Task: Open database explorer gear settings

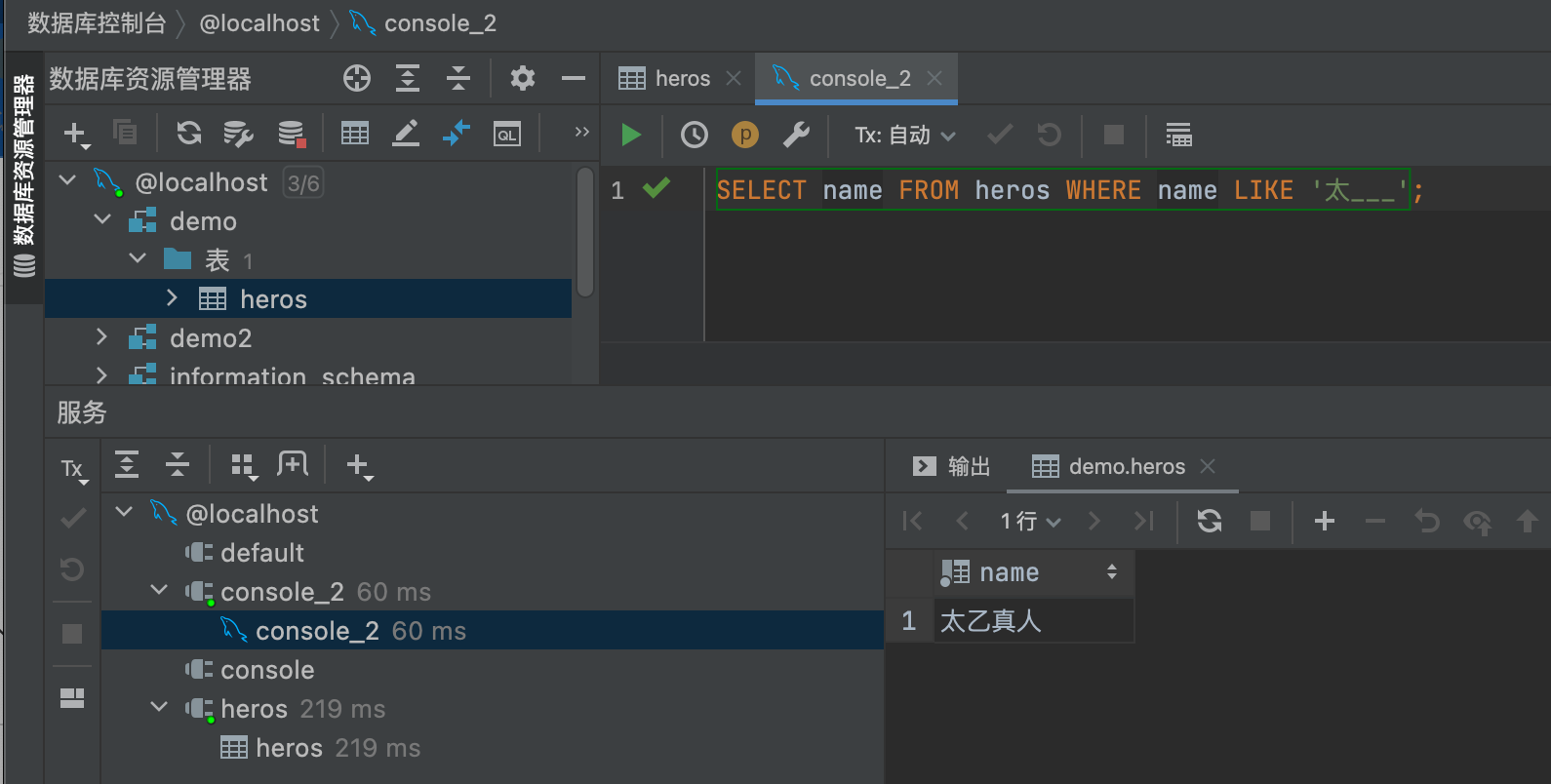Action: pyautogui.click(x=523, y=78)
